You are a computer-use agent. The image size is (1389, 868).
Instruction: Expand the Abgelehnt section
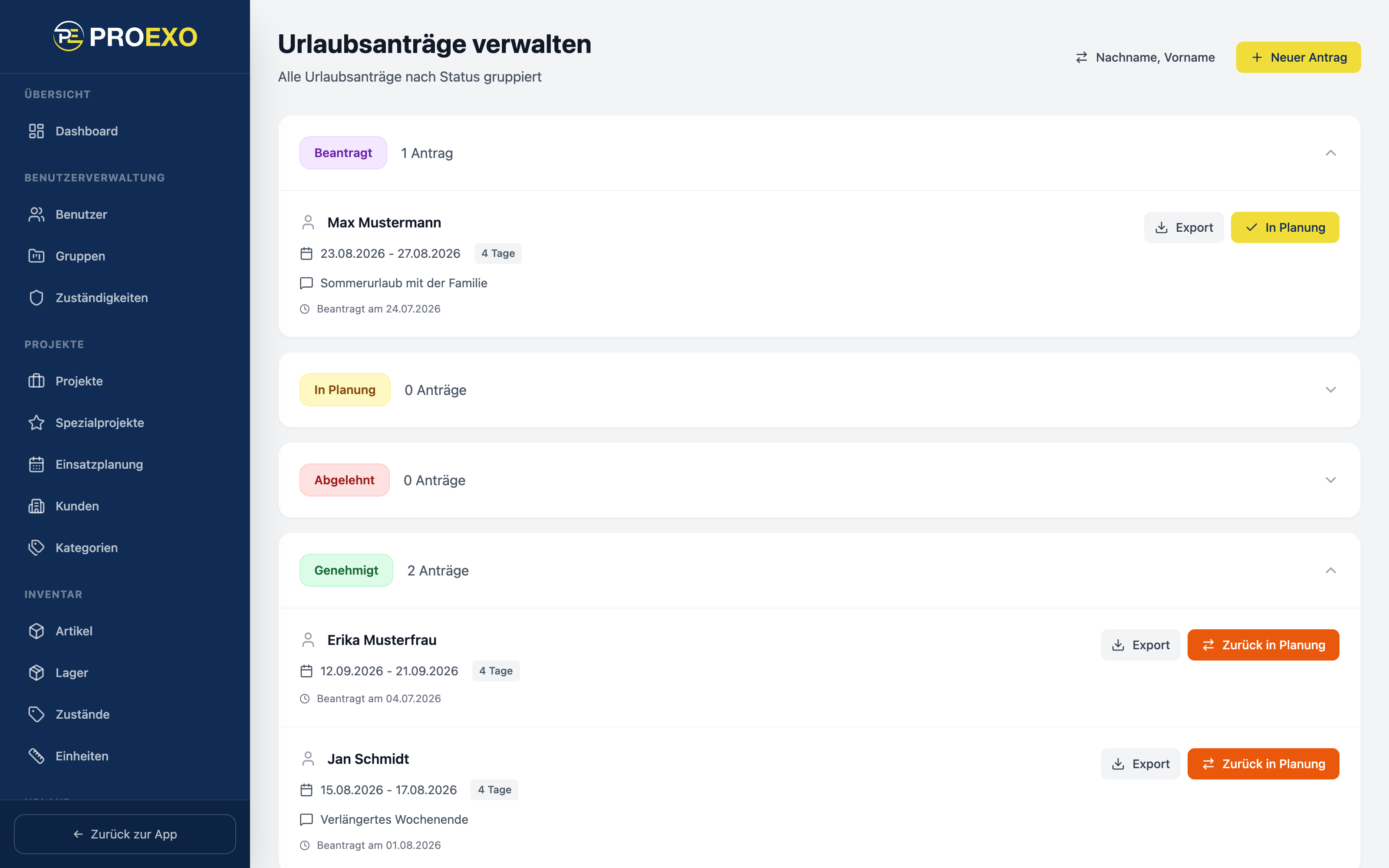click(1330, 480)
